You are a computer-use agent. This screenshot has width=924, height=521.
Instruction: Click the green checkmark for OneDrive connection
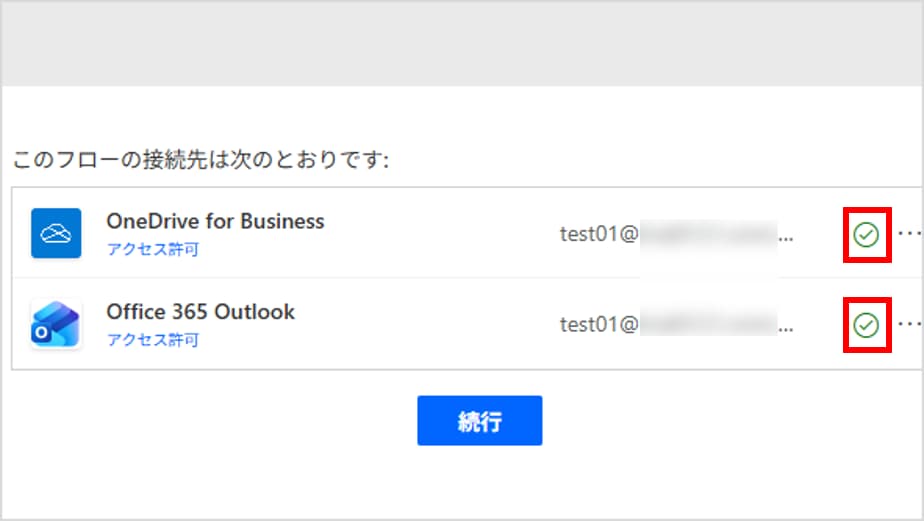pos(866,235)
